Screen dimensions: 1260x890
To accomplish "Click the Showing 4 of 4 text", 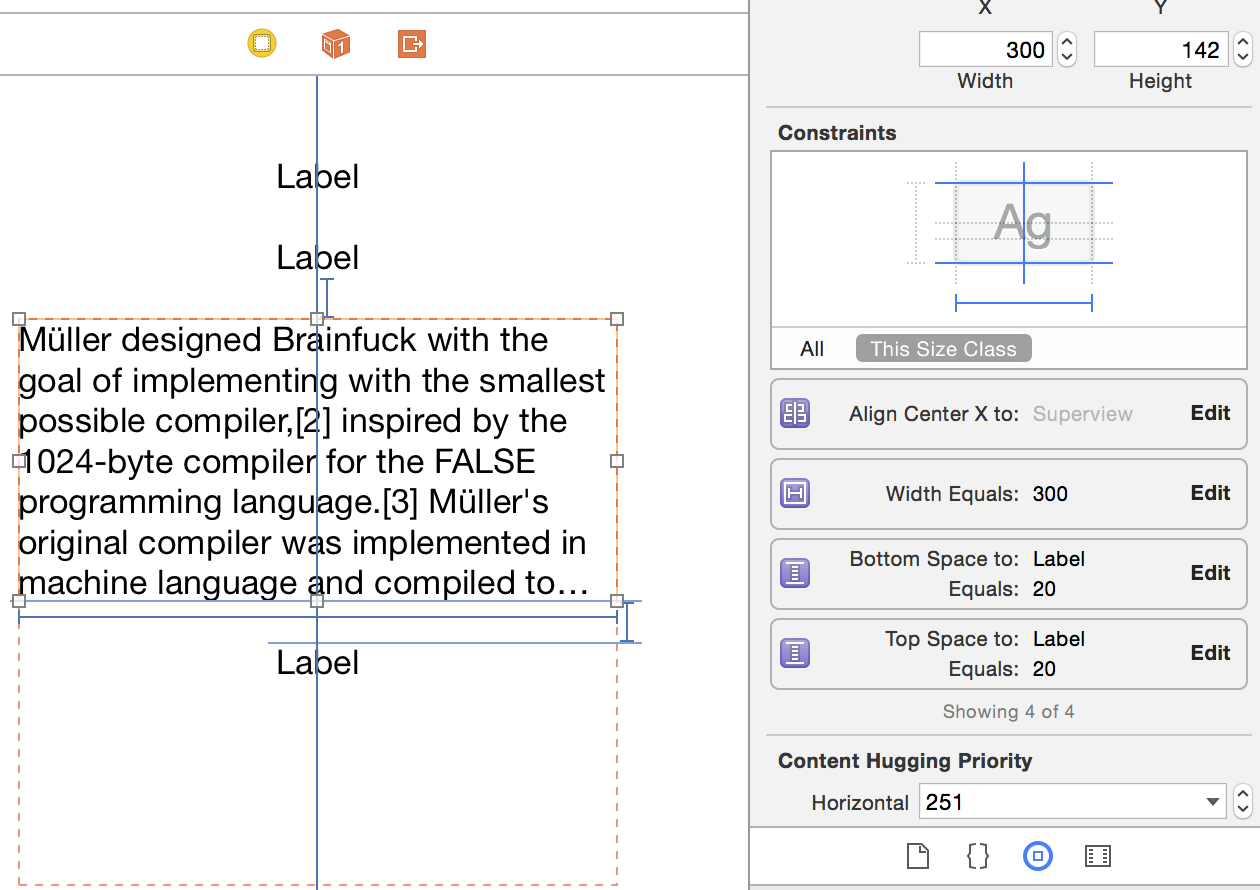I will click(1008, 712).
